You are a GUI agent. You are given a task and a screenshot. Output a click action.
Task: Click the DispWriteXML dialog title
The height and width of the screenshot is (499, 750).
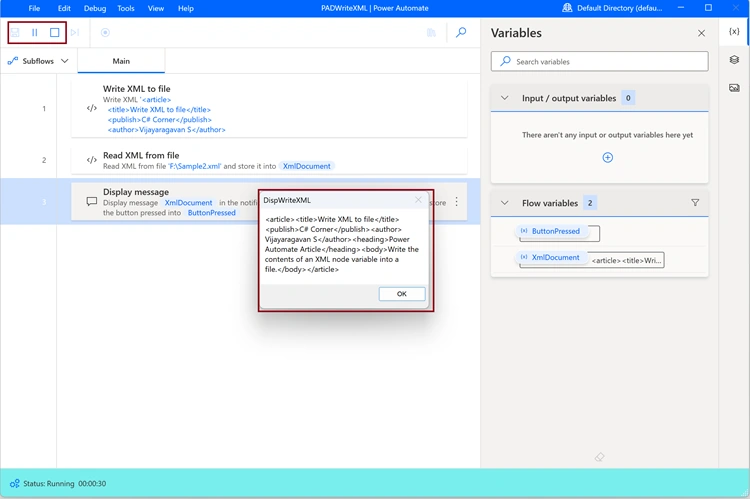(287, 200)
